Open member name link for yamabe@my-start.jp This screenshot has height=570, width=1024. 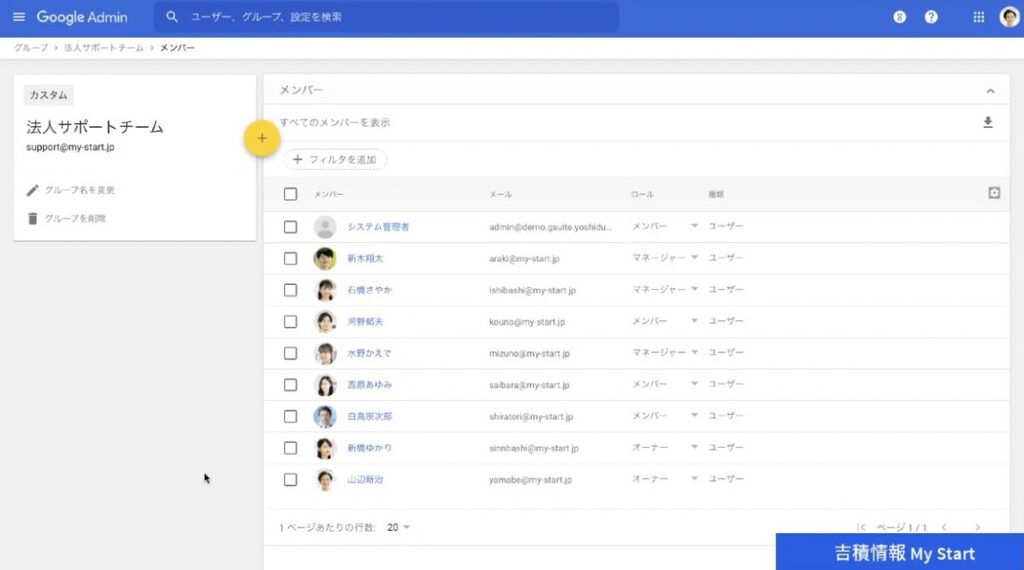[x=365, y=479]
